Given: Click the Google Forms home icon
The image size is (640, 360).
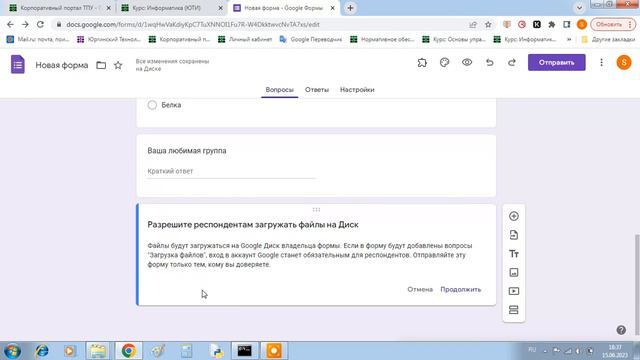Looking at the screenshot, I should click(x=18, y=64).
